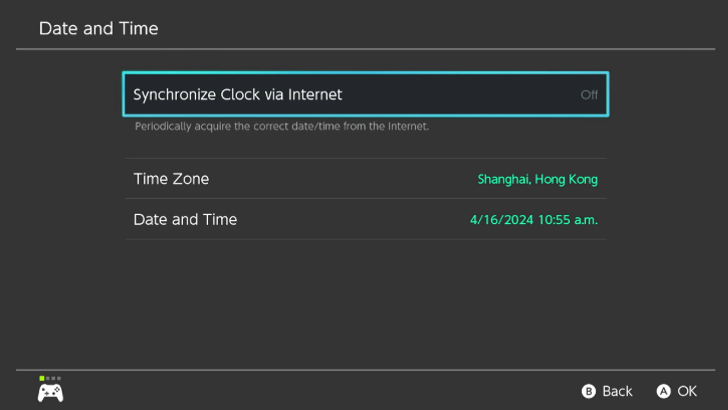728x410 pixels.
Task: Open the Time Zone setting
Action: pyautogui.click(x=365, y=179)
